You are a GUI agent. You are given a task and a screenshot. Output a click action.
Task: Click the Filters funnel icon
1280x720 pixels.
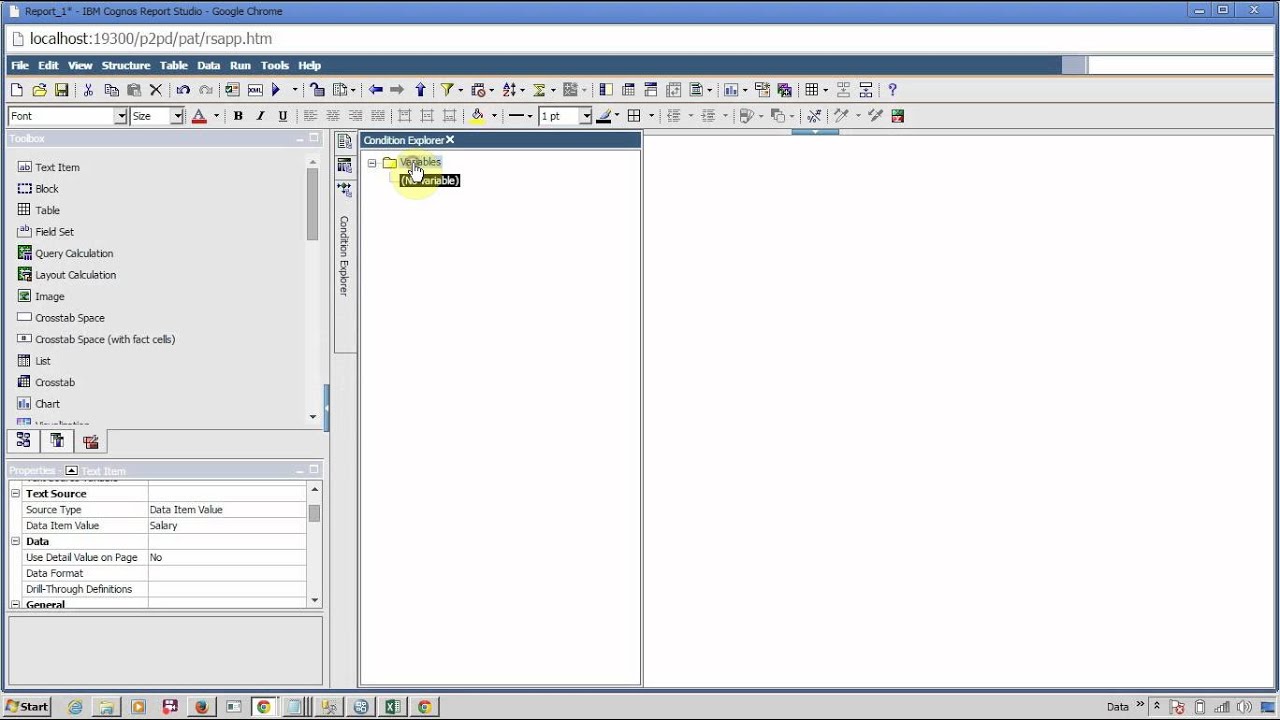(x=447, y=90)
